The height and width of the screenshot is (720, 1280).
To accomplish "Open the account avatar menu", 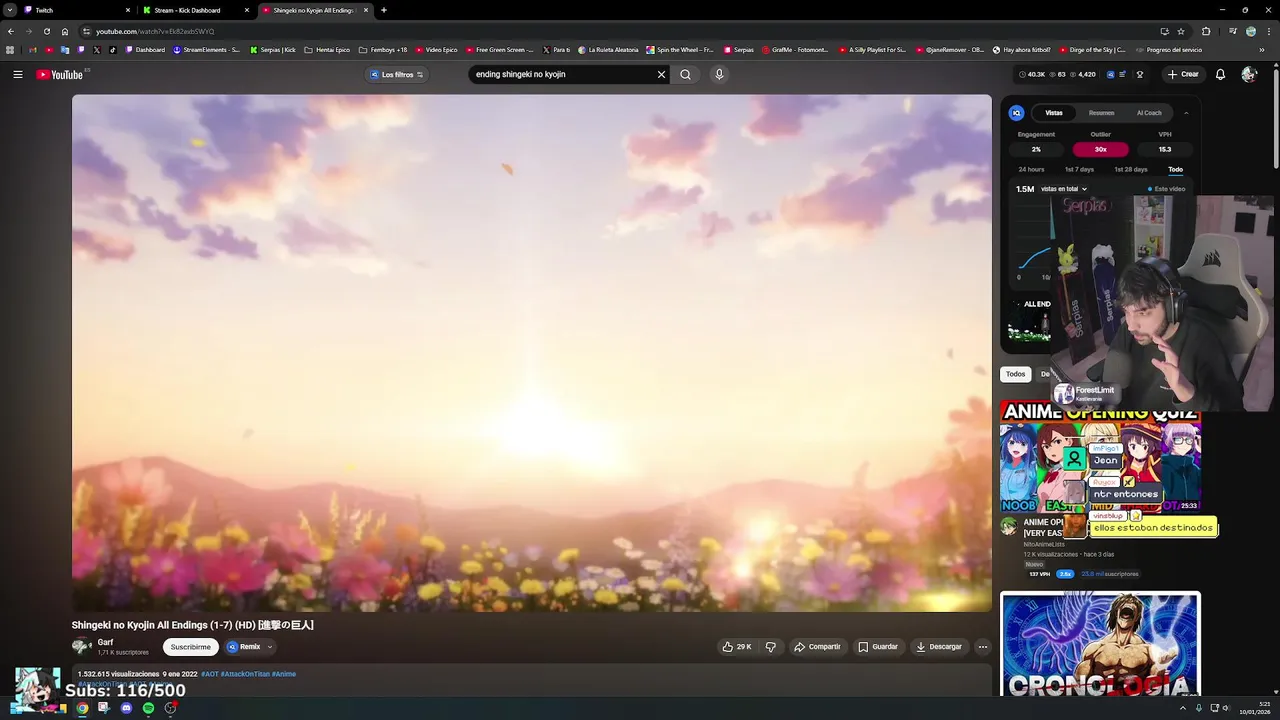I will (1249, 74).
